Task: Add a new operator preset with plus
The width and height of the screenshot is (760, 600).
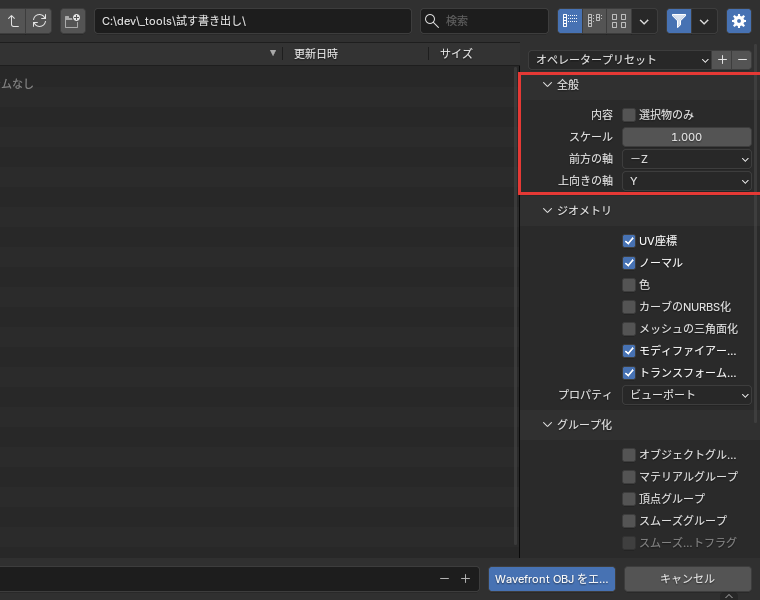Action: (x=722, y=60)
